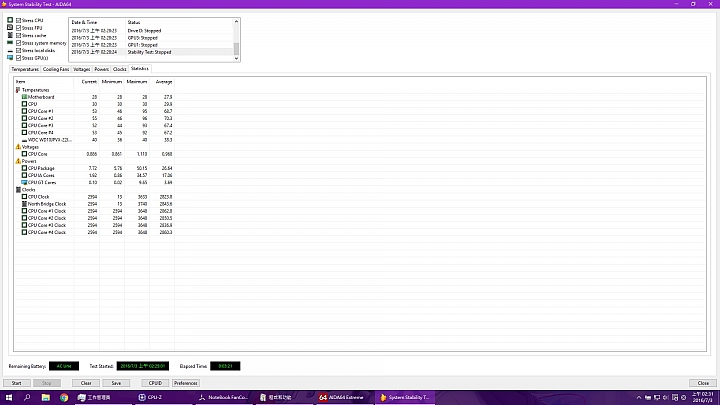This screenshot has width=720, height=405.
Task: Toggle the Stress system memory checkbox
Action: click(x=19, y=43)
